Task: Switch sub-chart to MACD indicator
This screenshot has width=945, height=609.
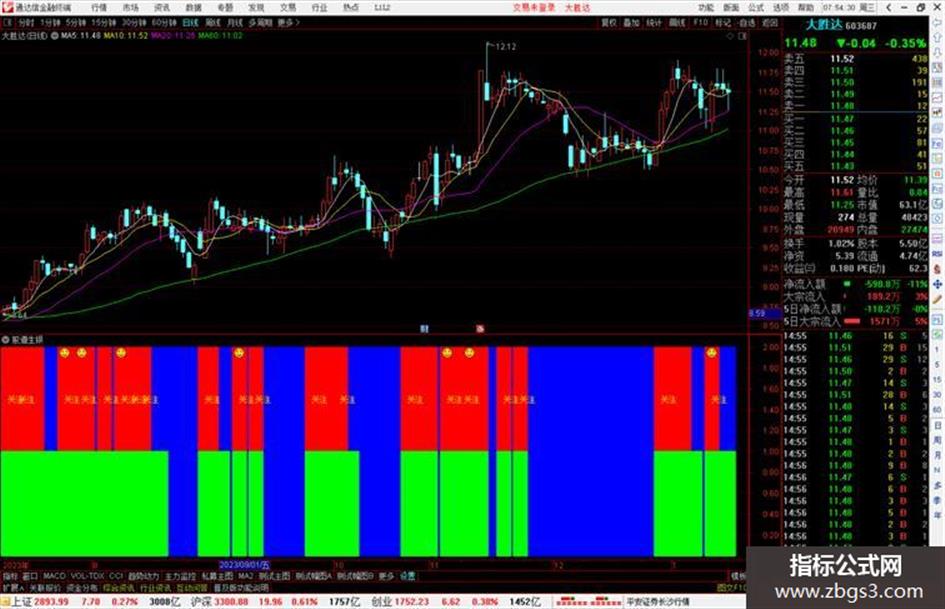Action: point(54,576)
